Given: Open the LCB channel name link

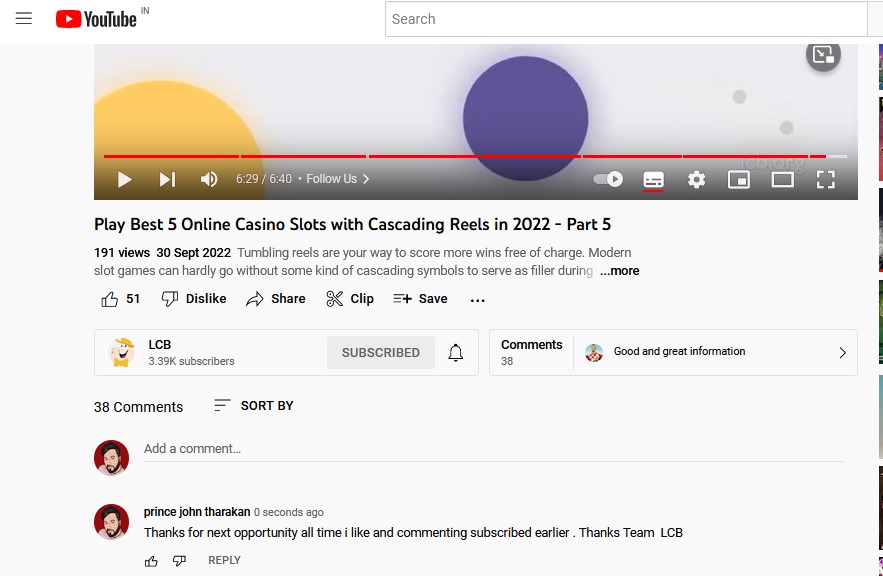Looking at the screenshot, I should [159, 345].
